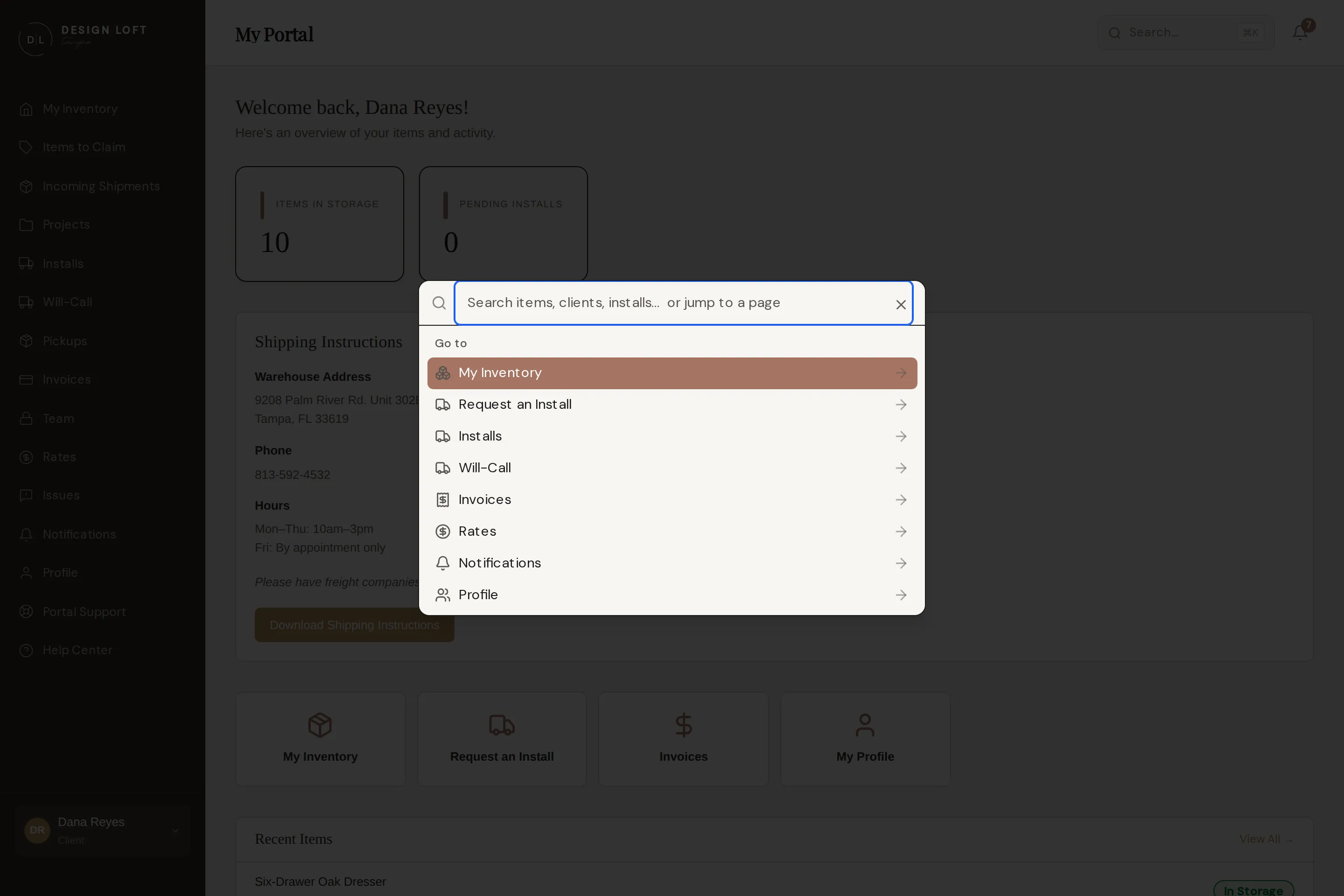Open Will-Call from the command palette
The height and width of the screenshot is (896, 1344).
[672, 468]
